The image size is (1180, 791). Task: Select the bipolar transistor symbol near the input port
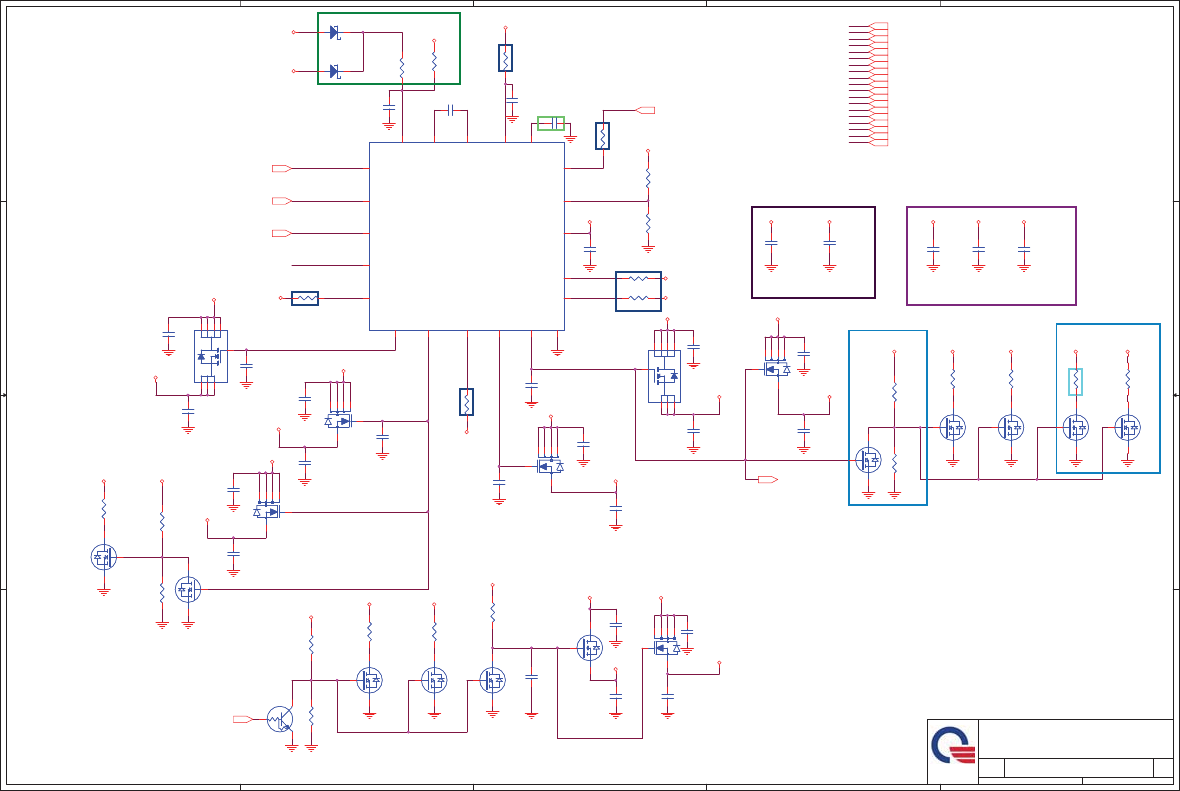click(280, 720)
